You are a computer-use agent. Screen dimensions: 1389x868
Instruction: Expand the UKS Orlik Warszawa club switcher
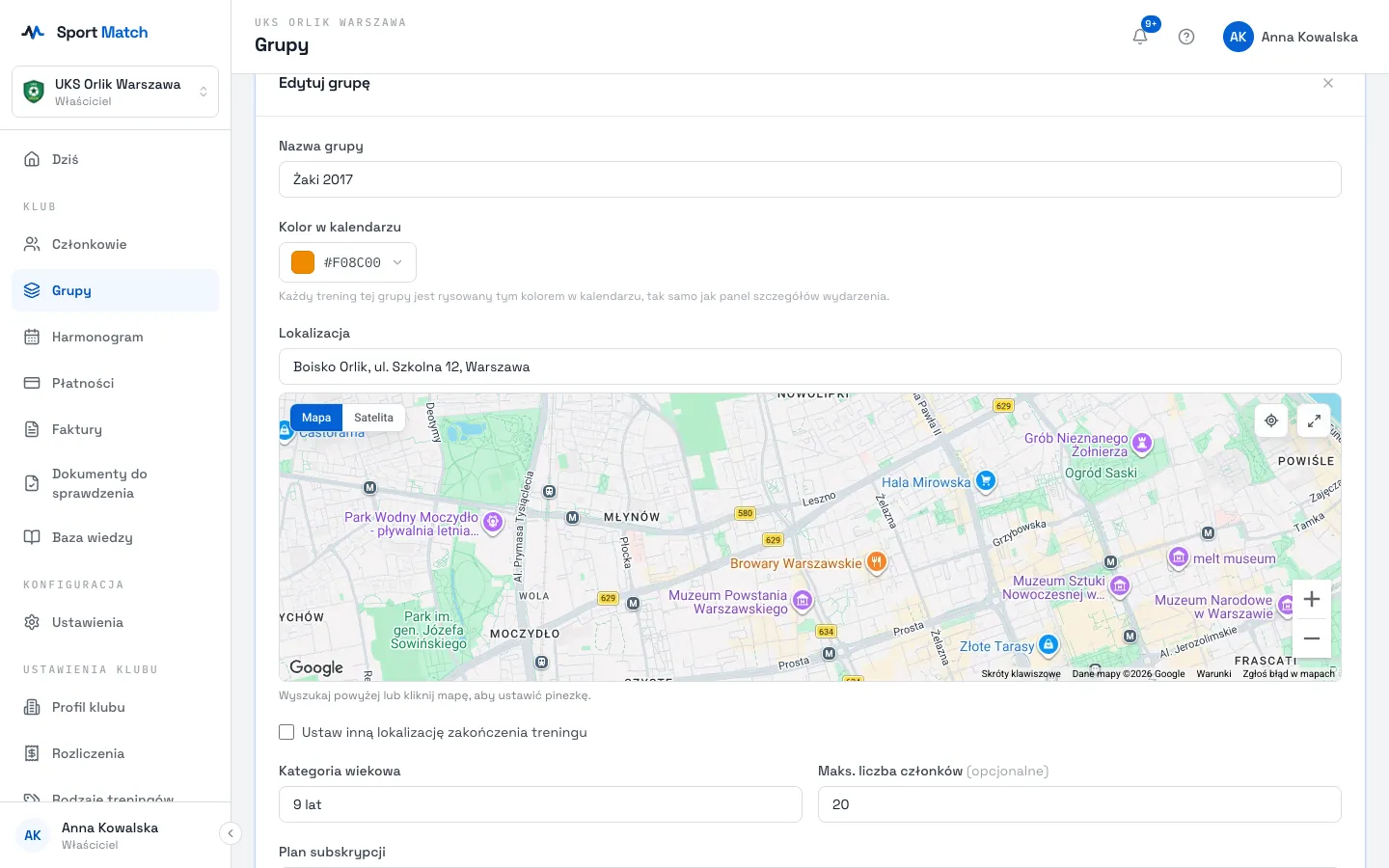[x=116, y=92]
